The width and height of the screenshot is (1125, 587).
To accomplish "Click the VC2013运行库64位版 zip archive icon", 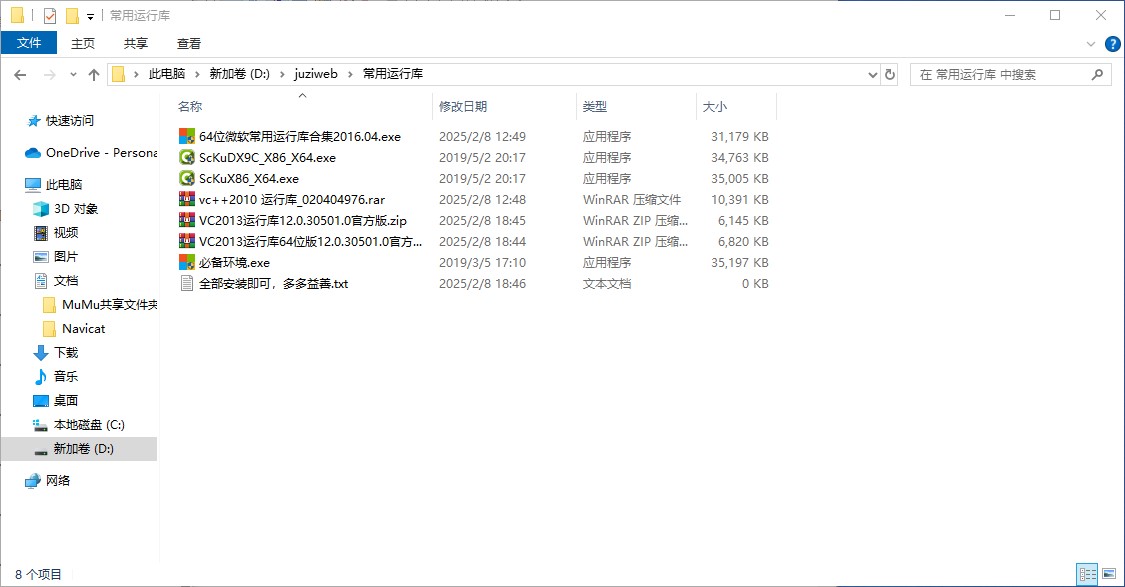I will tap(187, 241).
